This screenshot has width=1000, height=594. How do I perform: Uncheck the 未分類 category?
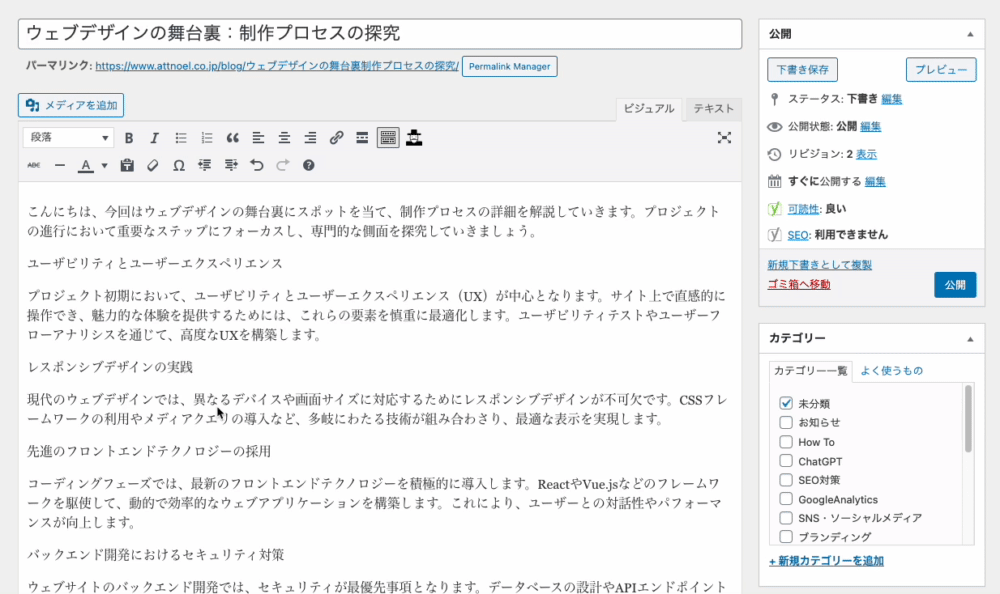[x=786, y=403]
